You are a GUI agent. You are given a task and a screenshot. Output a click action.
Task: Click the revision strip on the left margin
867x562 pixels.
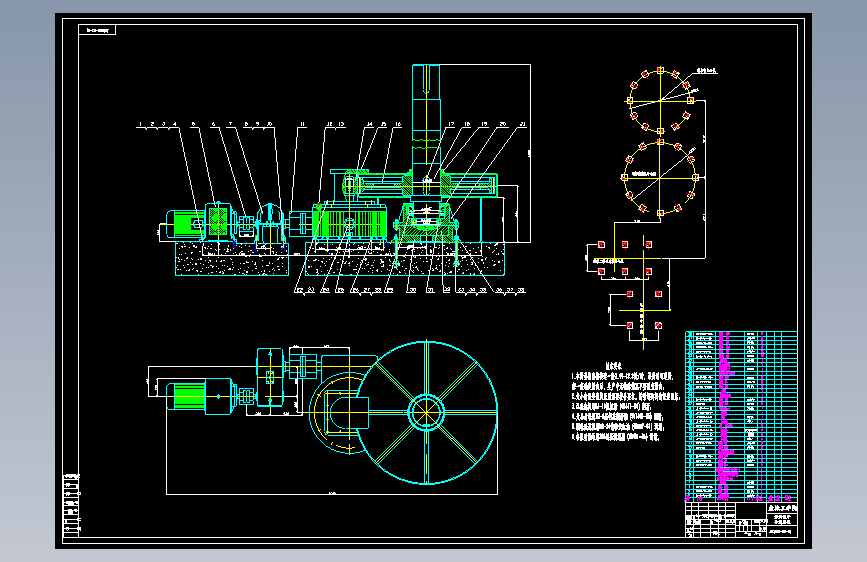click(x=72, y=505)
